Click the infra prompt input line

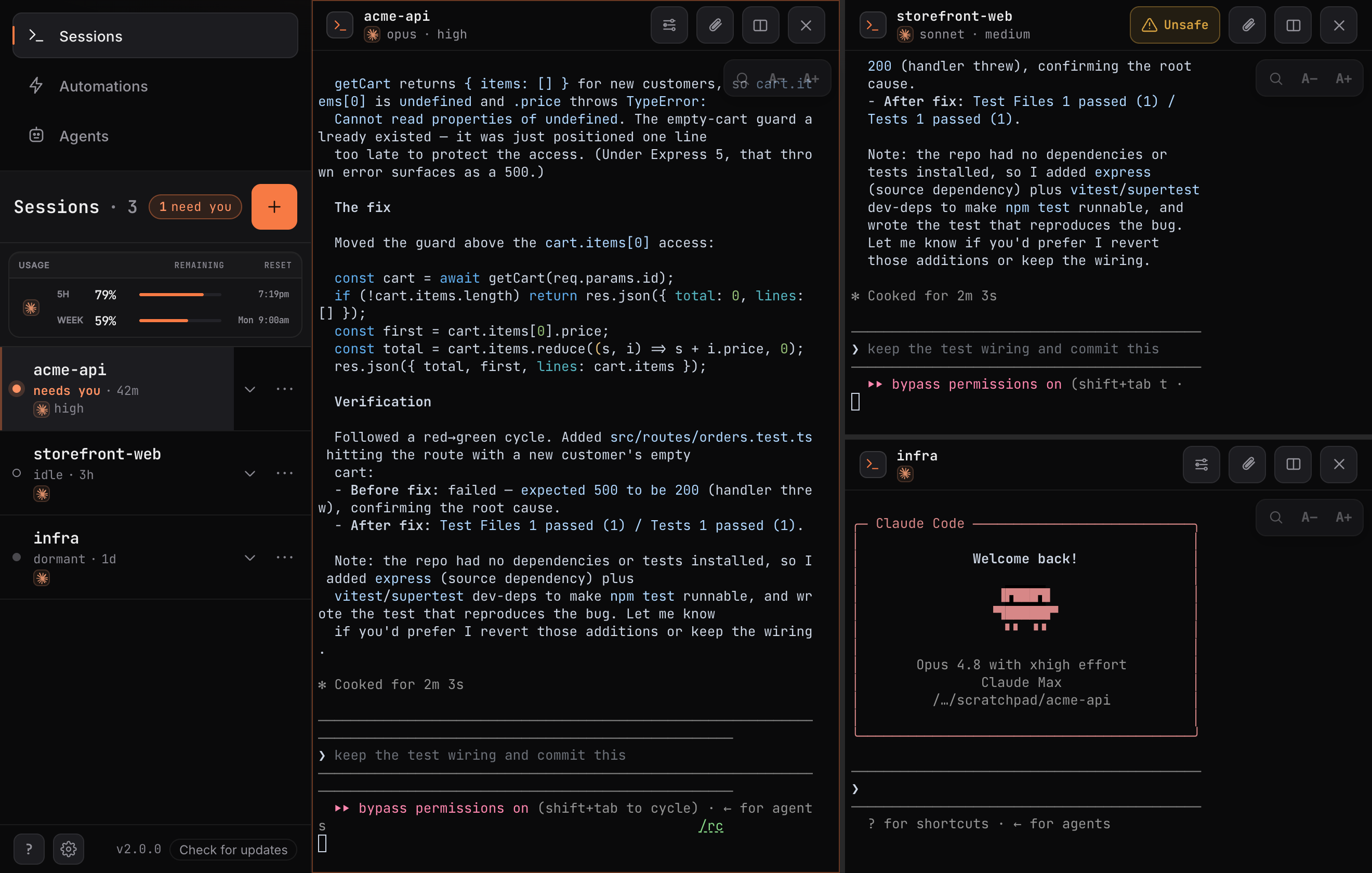tap(1026, 789)
